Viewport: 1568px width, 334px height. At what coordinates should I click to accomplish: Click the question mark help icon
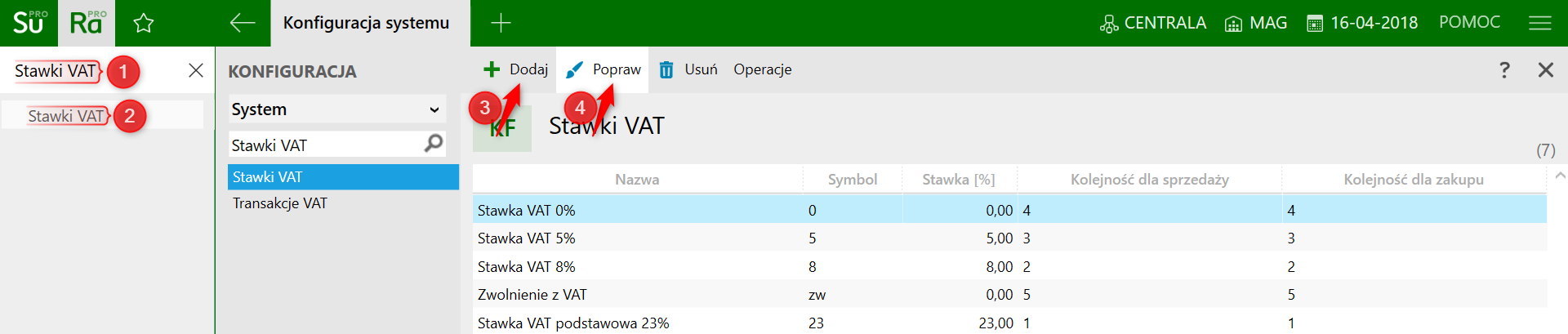pyautogui.click(x=1504, y=70)
